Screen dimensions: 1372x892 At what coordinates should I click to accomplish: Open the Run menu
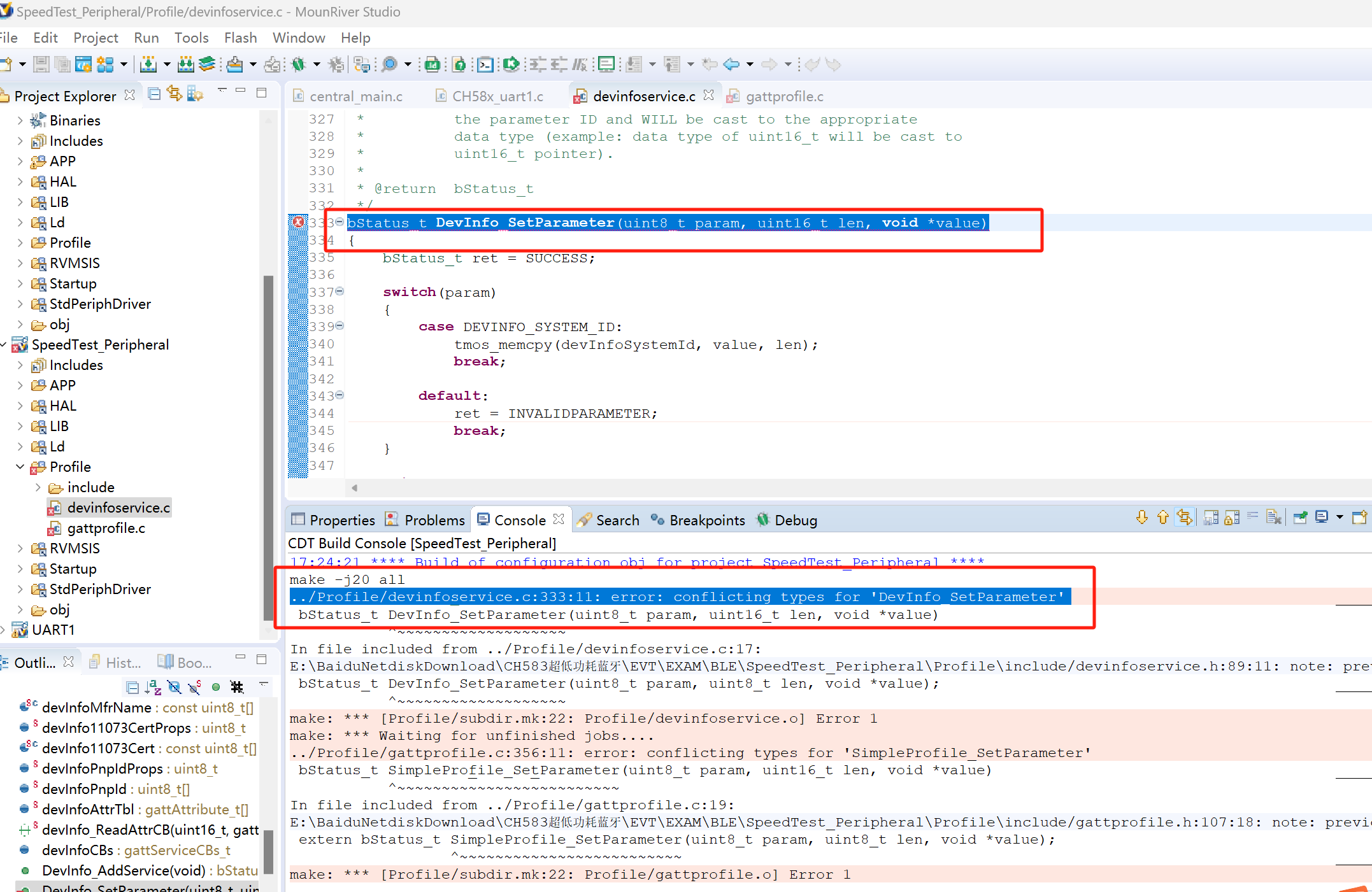(x=146, y=38)
